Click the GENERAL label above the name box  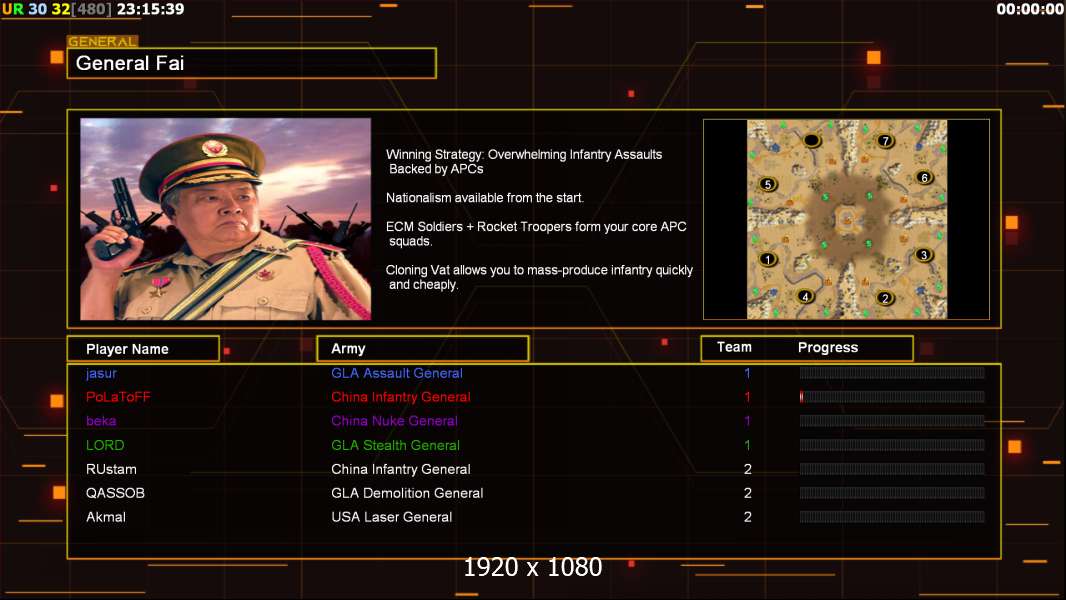point(103,41)
